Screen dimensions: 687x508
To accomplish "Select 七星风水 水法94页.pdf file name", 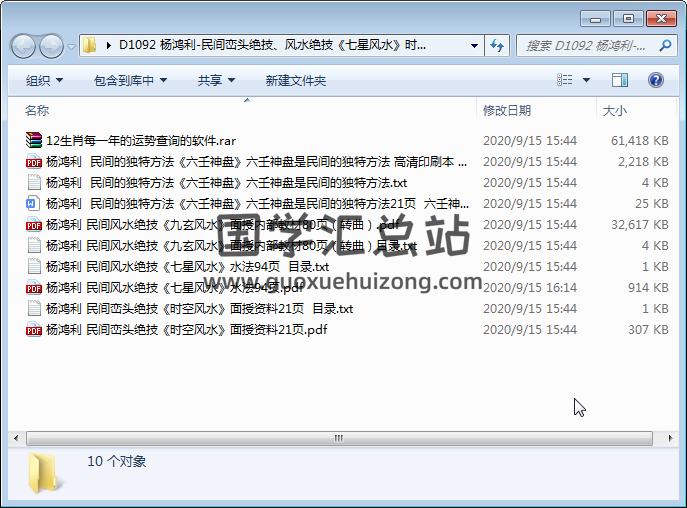I will (x=175, y=288).
